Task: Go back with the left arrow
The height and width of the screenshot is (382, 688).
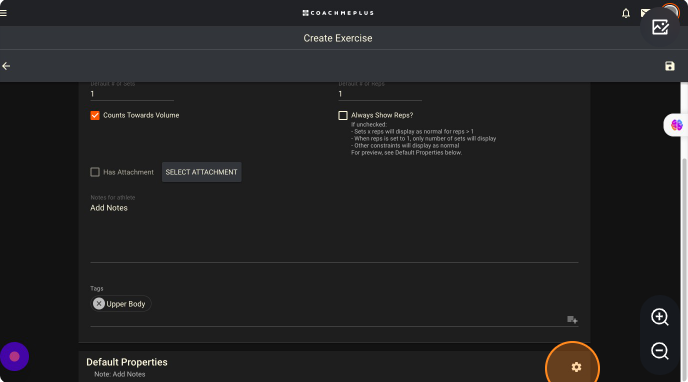Action: (6, 66)
